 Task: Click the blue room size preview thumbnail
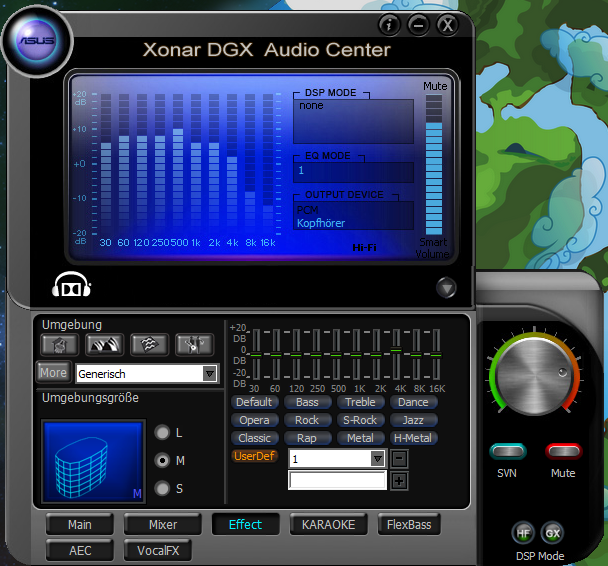pyautogui.click(x=93, y=461)
